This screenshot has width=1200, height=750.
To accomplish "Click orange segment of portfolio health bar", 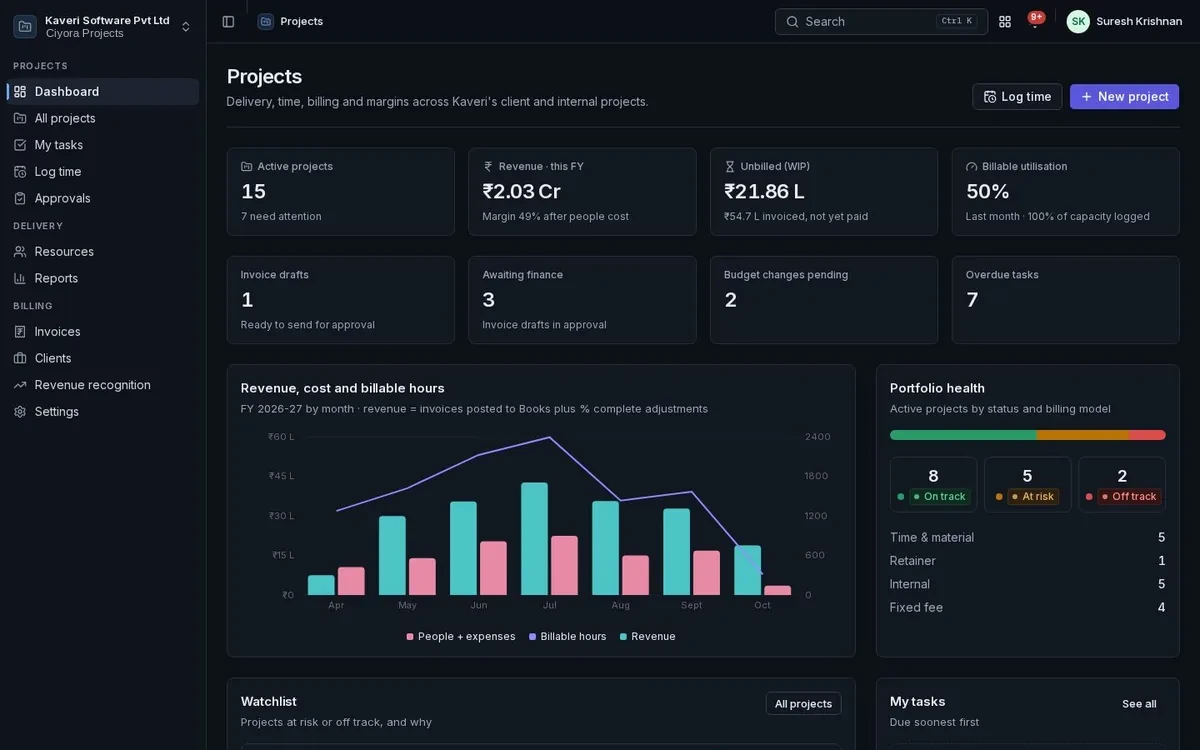I will [x=1083, y=435].
